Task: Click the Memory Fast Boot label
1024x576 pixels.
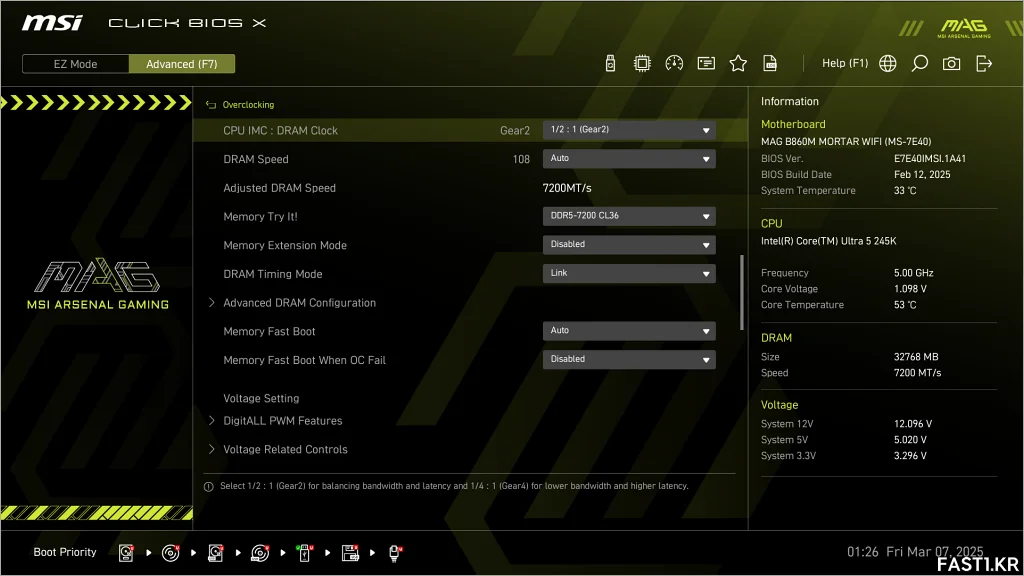Action: pos(269,332)
